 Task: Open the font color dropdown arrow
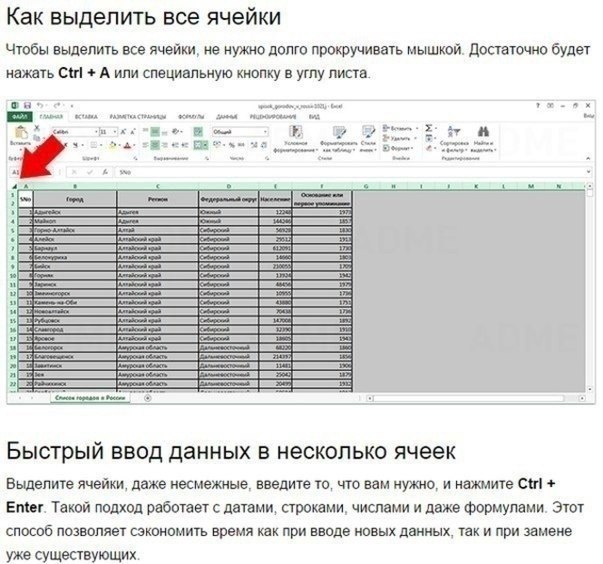tap(133, 145)
